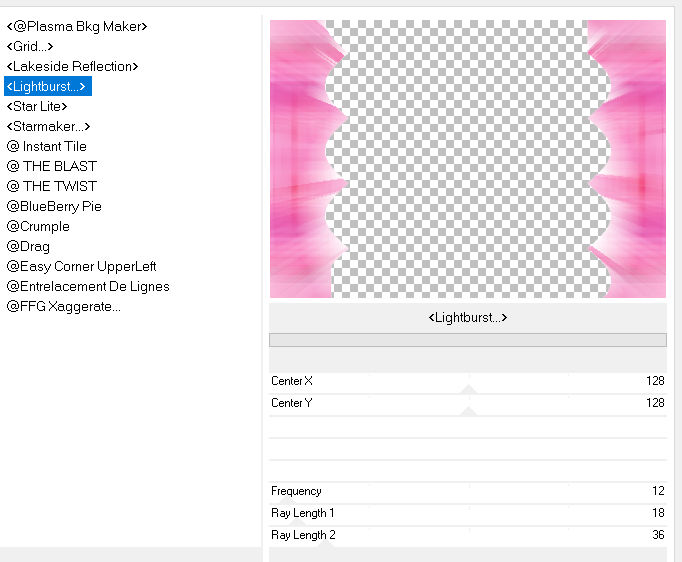Select @ Instant Tile in filter list

click(47, 146)
